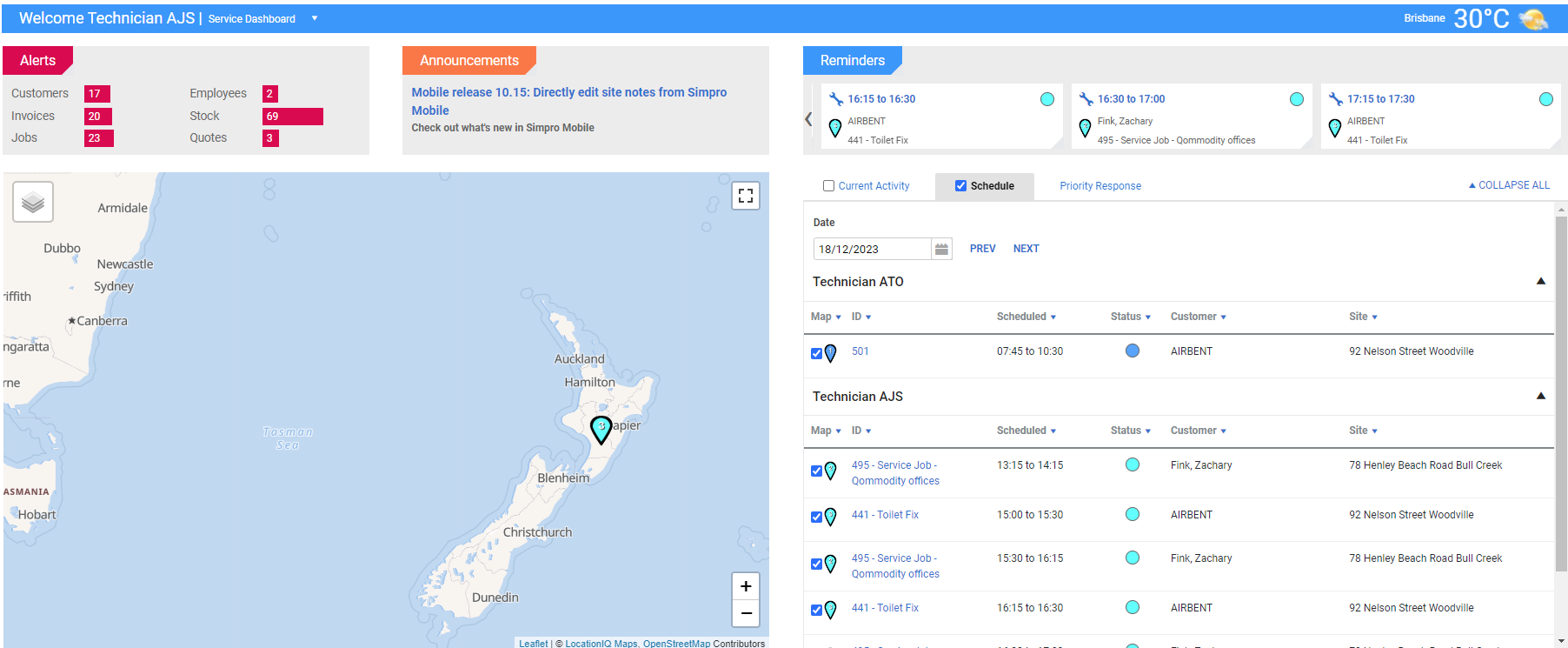Open the date picker calendar icon
Viewport: 1568px width, 648px height.
pos(941,249)
